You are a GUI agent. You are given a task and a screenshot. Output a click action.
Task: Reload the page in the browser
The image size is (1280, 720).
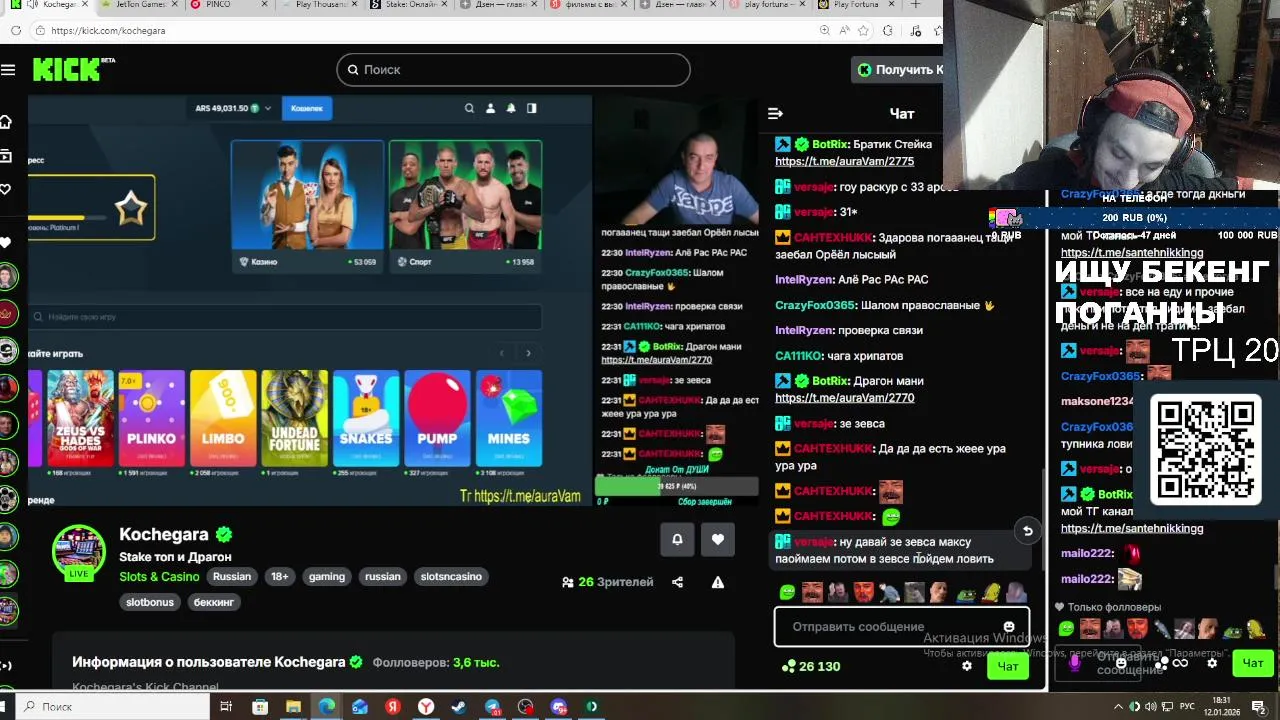[15, 31]
